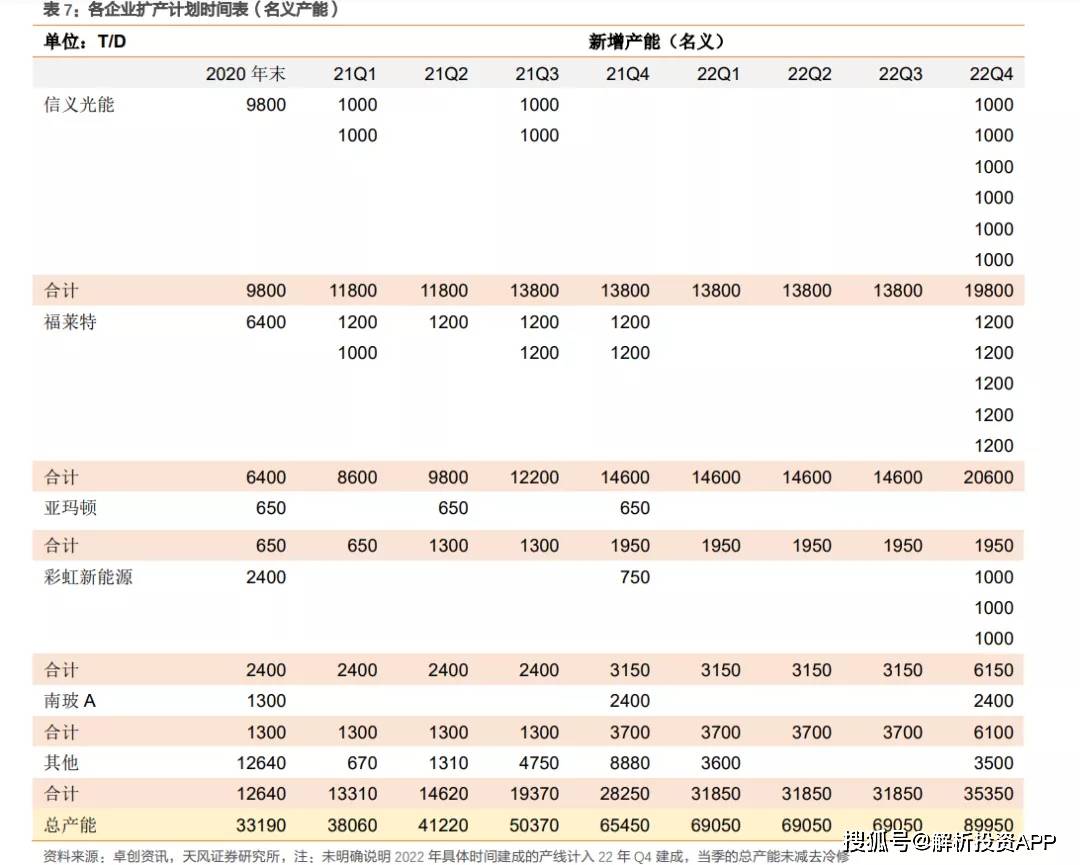The width and height of the screenshot is (1080, 865).
Task: Click the 21Q1 column header
Action: (x=355, y=74)
